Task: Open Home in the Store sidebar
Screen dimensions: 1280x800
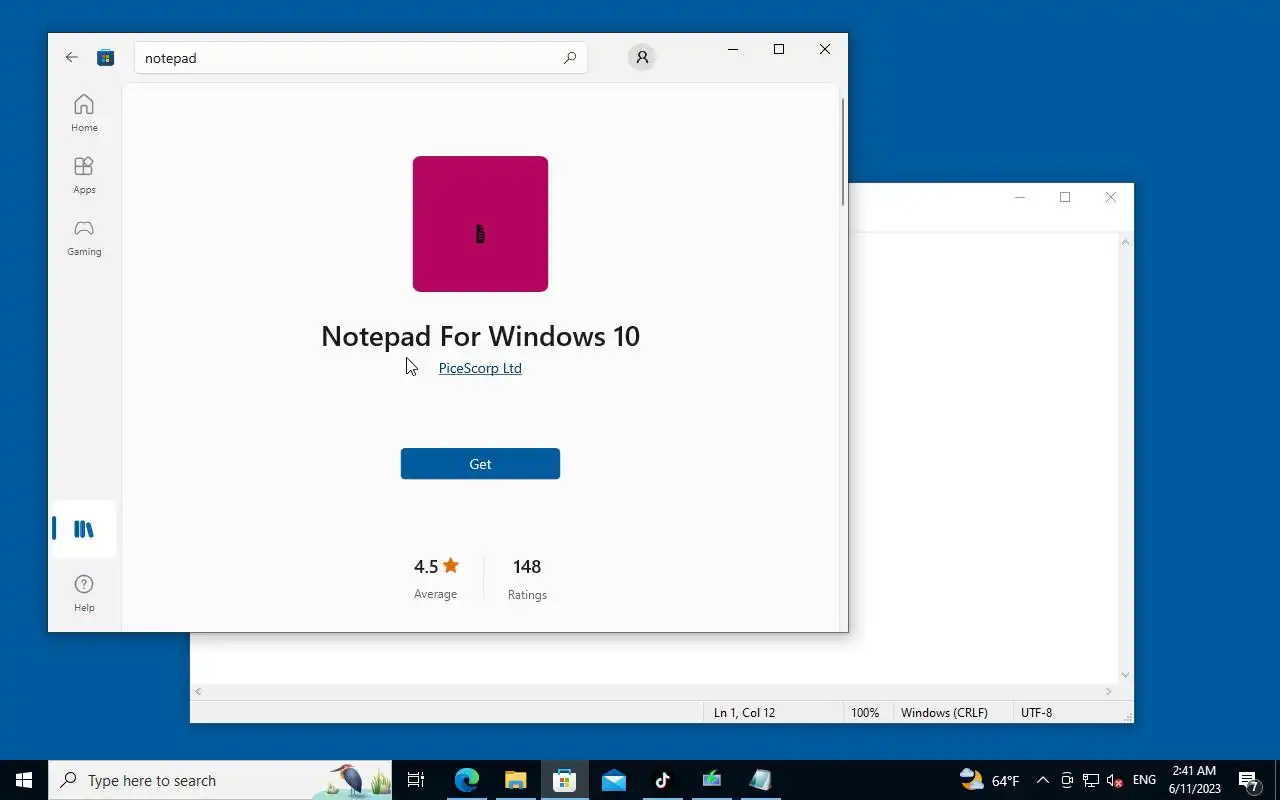Action: click(x=84, y=113)
